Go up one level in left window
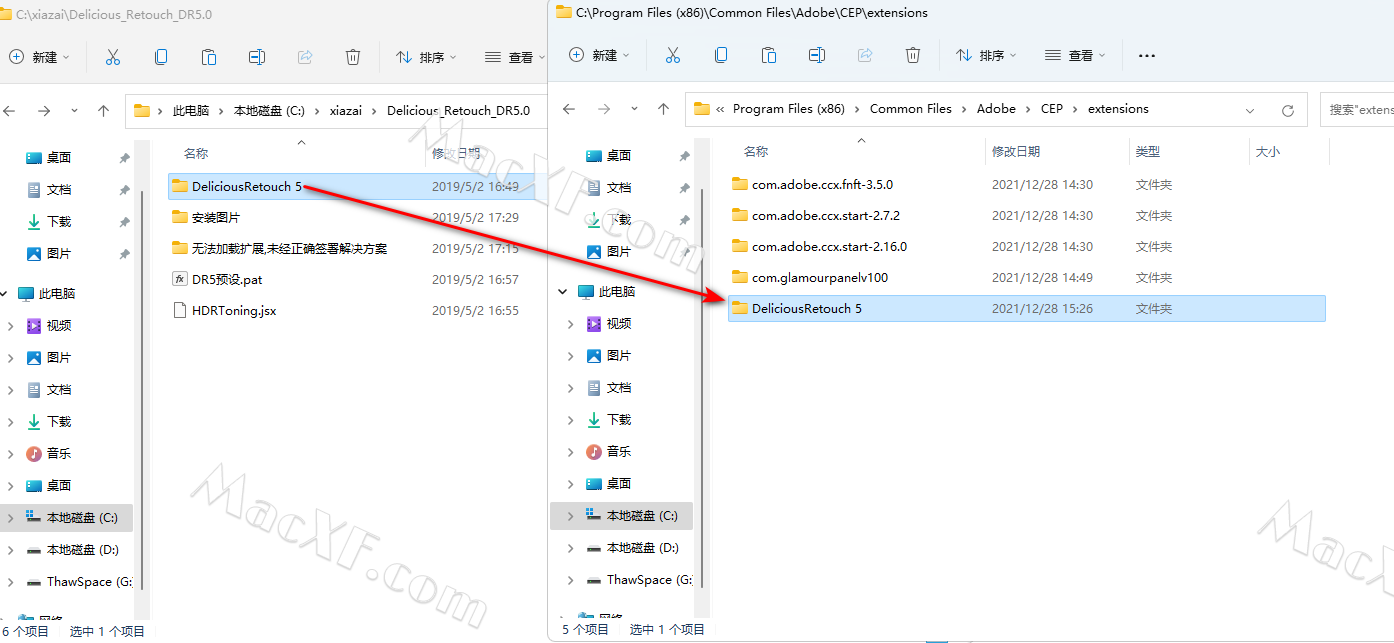This screenshot has width=1394, height=643. [x=103, y=111]
